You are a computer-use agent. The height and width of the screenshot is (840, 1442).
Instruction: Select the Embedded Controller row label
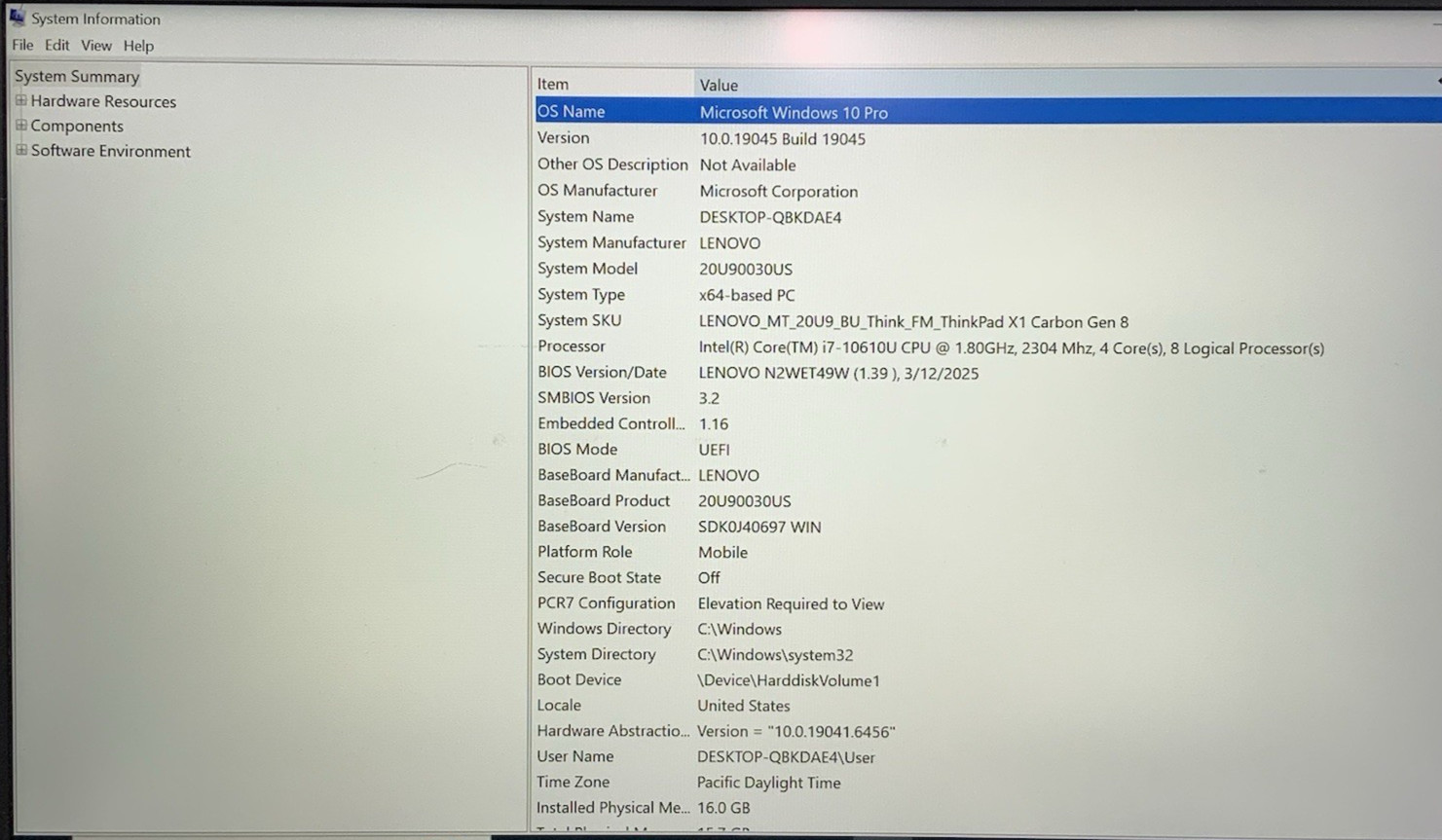coord(611,423)
